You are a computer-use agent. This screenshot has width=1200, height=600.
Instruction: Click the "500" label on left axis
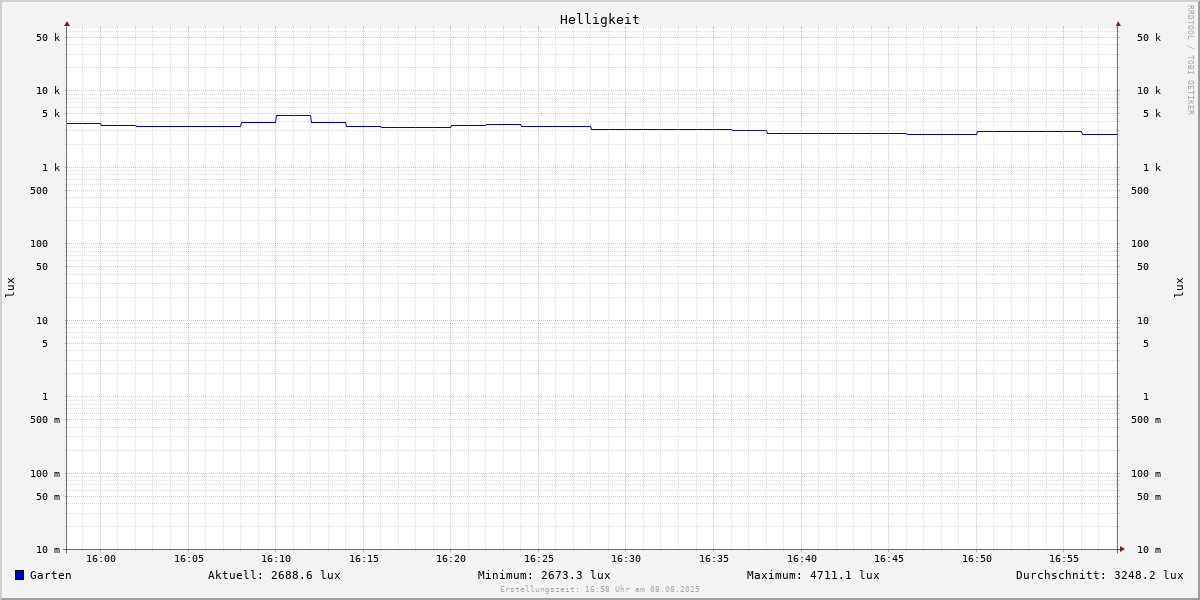pos(39,191)
